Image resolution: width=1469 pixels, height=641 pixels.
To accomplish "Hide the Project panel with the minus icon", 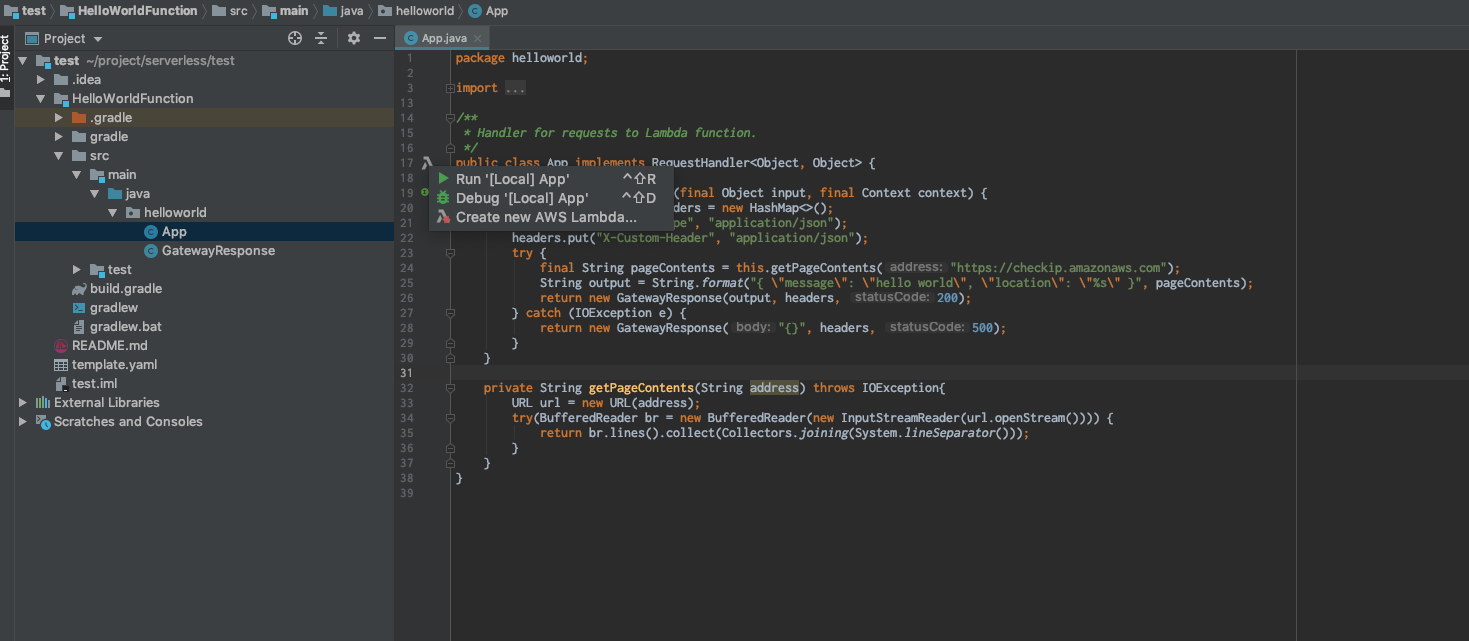I will [380, 38].
